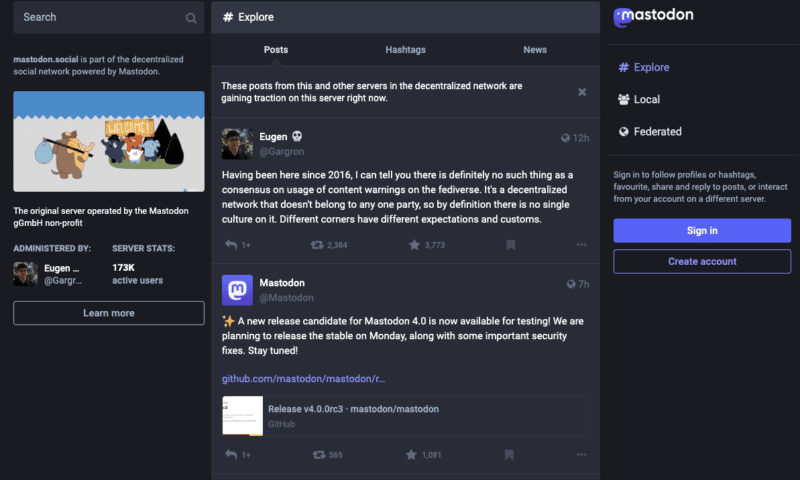Open the Mastodon account avatar
Viewport: 800px width, 480px height.
237,290
